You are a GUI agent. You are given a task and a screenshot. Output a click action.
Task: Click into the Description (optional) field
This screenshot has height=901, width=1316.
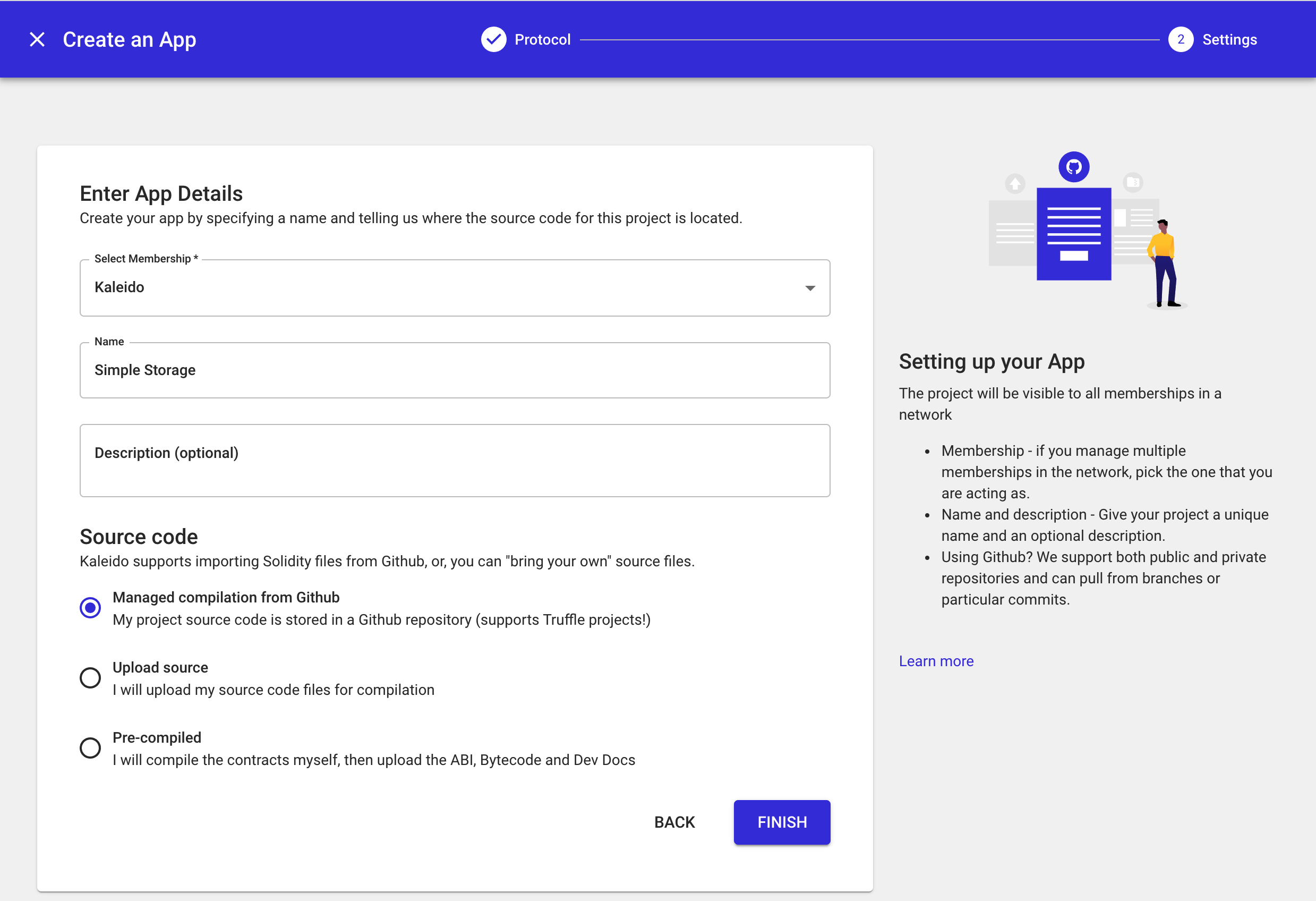[455, 461]
